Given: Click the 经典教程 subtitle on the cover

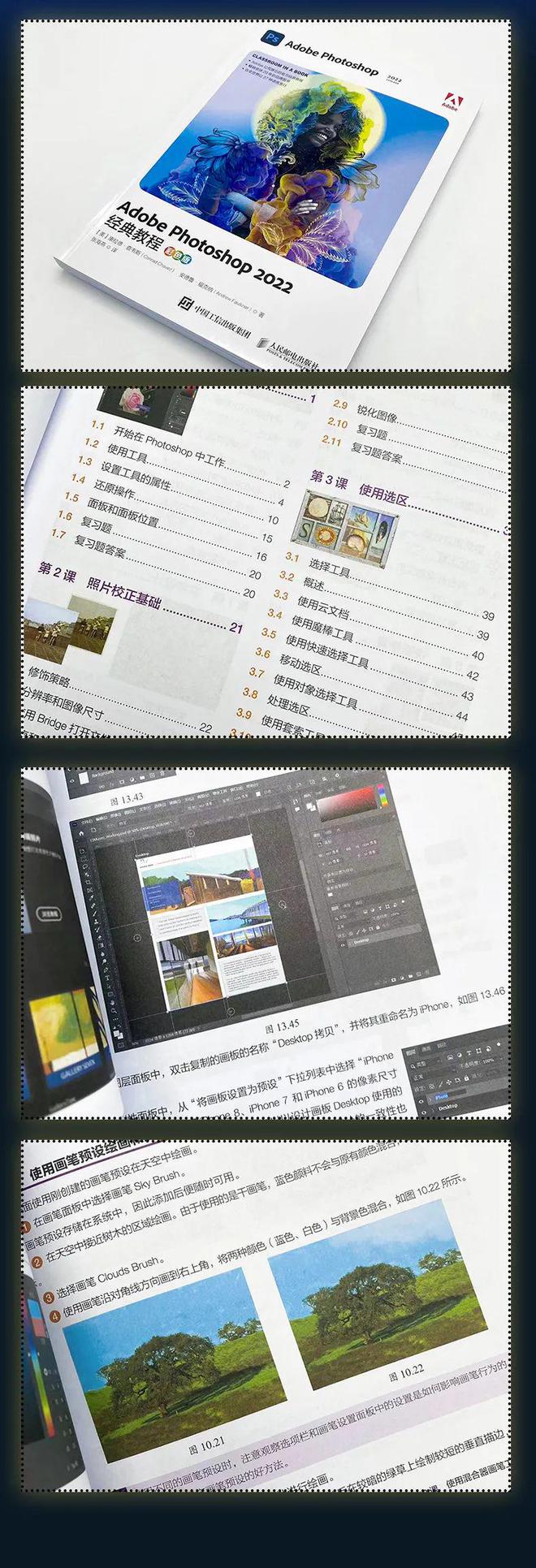Looking at the screenshot, I should click(x=135, y=233).
